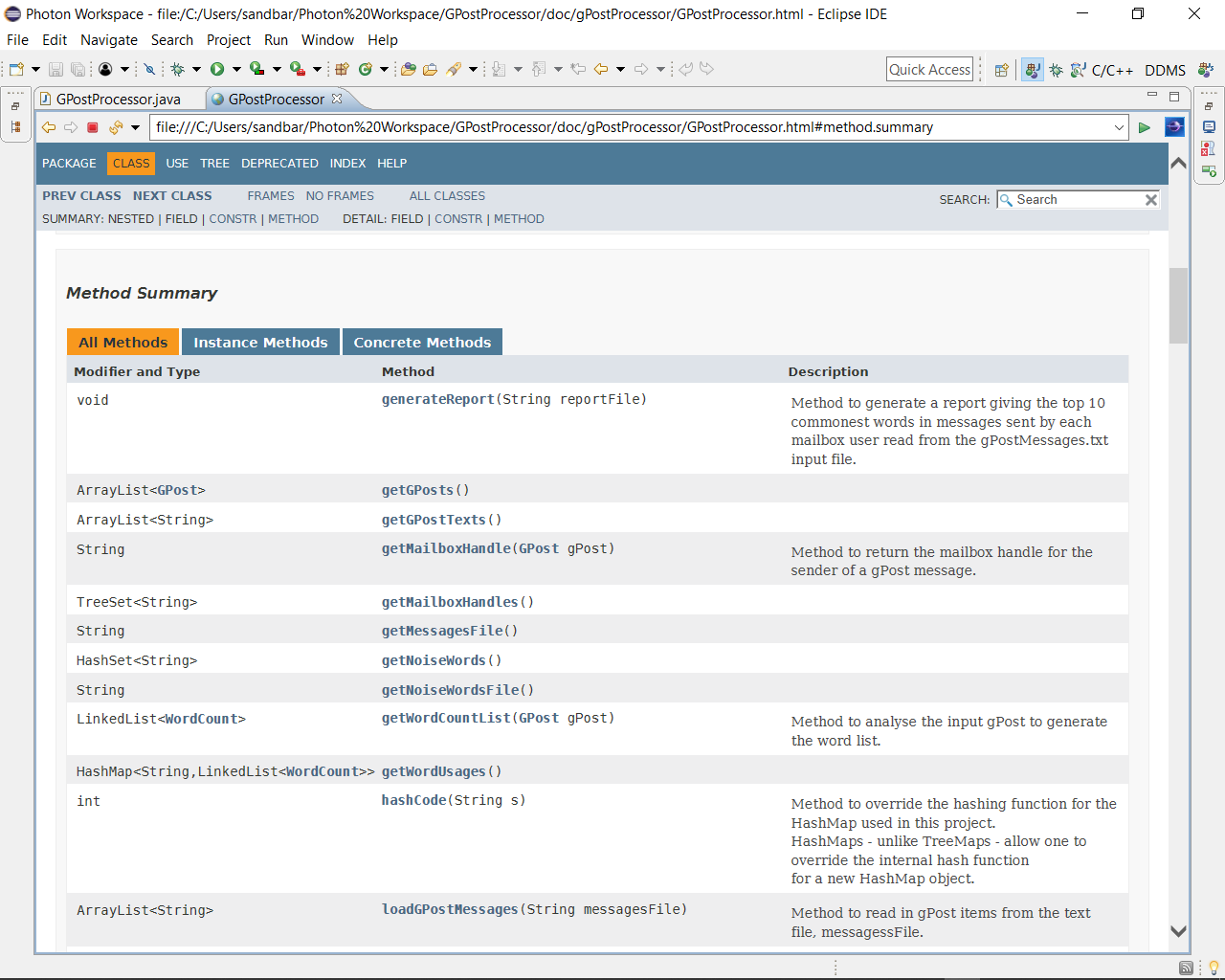Click the NEXT CLASS link
The height and width of the screenshot is (980, 1225).
point(172,196)
